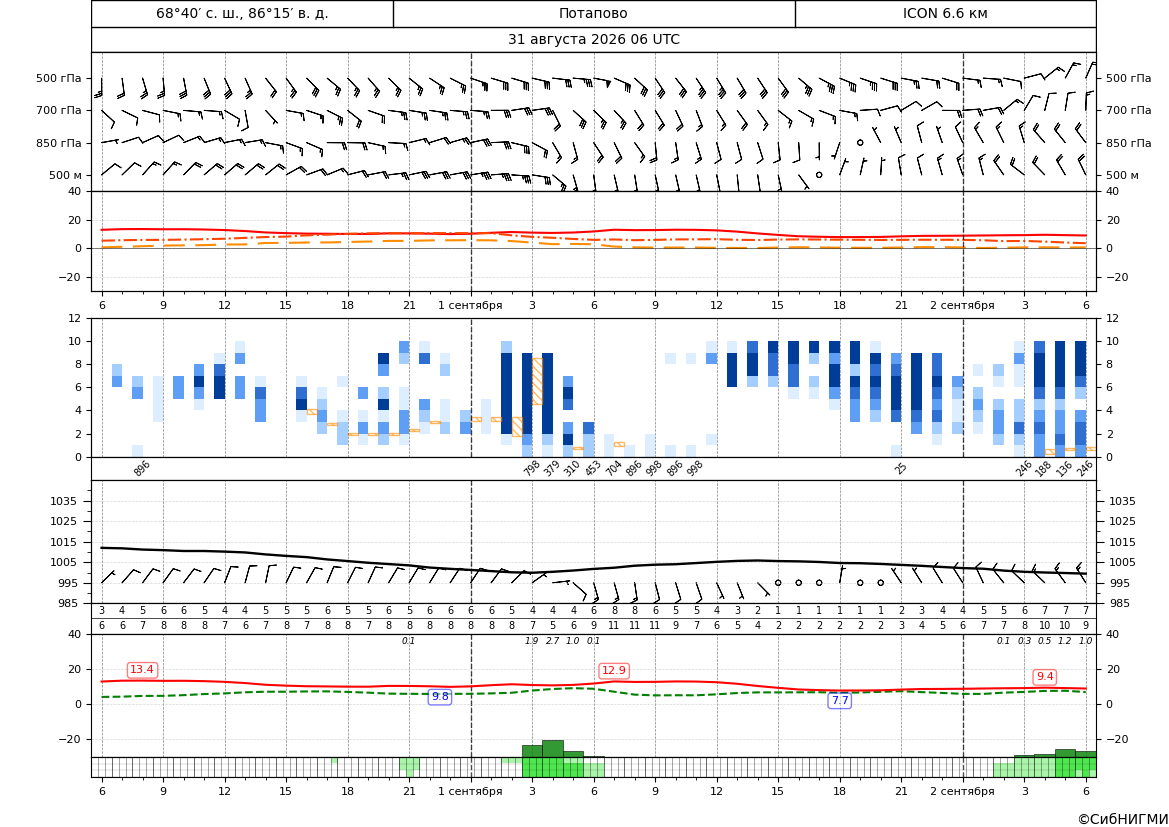Screen dimensions: 1169x827
Task: Click the ICON 6.6 км model header
Action: pyautogui.click(x=945, y=13)
